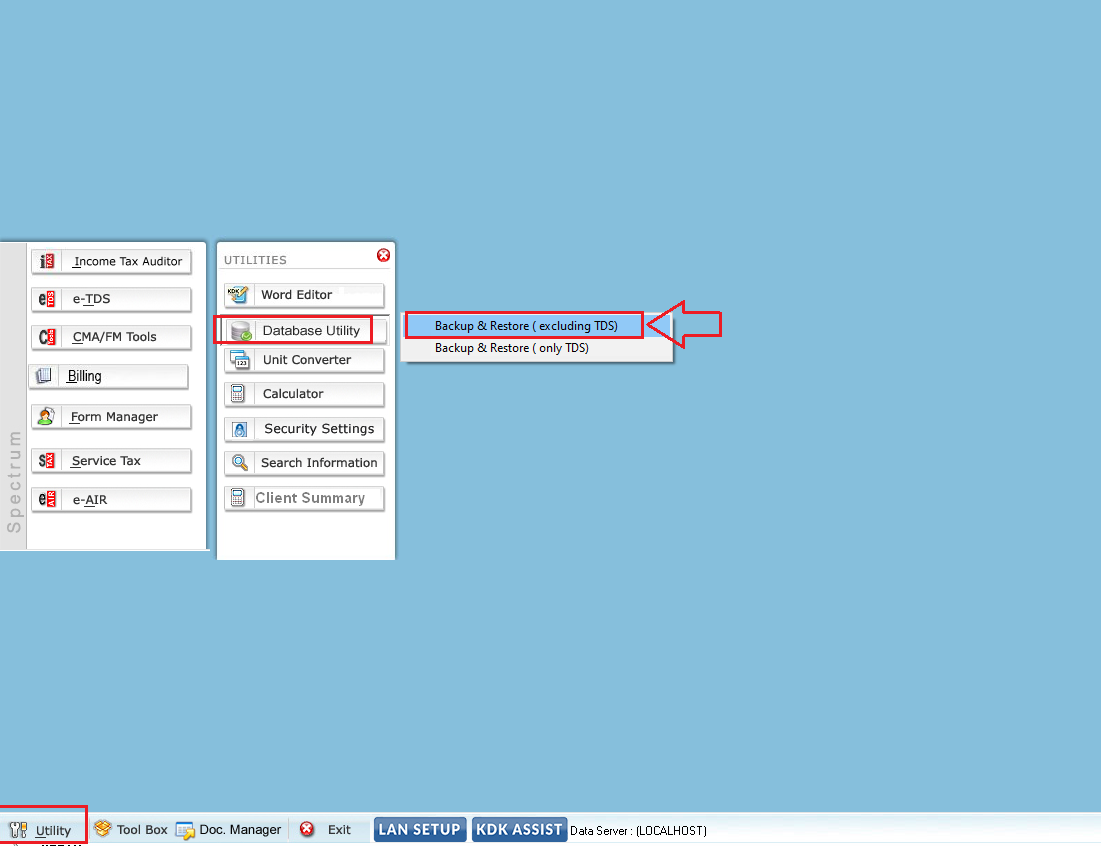Image resolution: width=1101 pixels, height=846 pixels.
Task: Click the KDK ASSIST button
Action: coord(519,830)
